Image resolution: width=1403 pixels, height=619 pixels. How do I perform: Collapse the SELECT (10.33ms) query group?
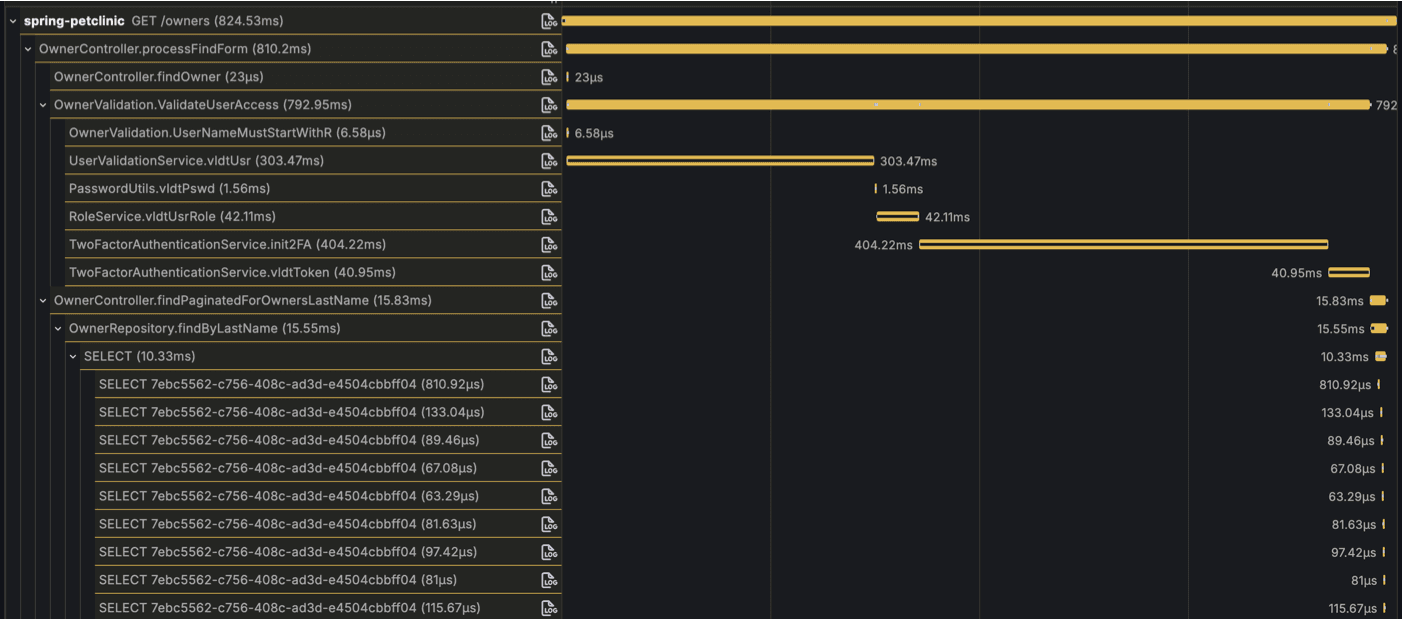coord(72,356)
